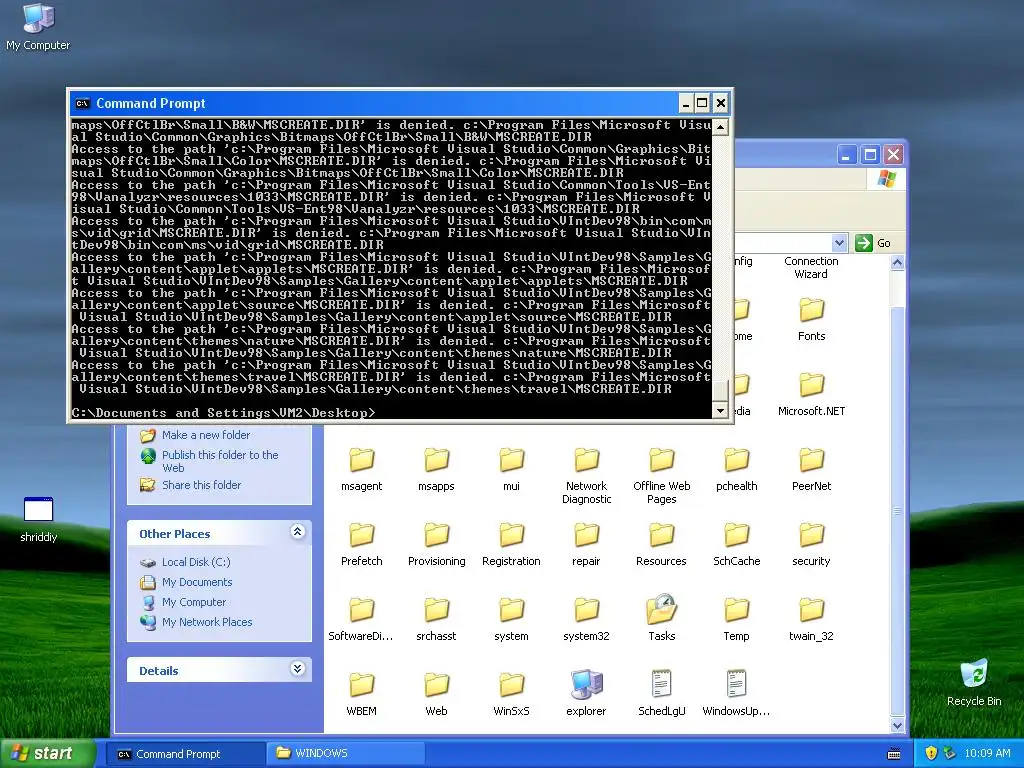Select the Web folder
The width and height of the screenshot is (1024, 768).
point(436,695)
